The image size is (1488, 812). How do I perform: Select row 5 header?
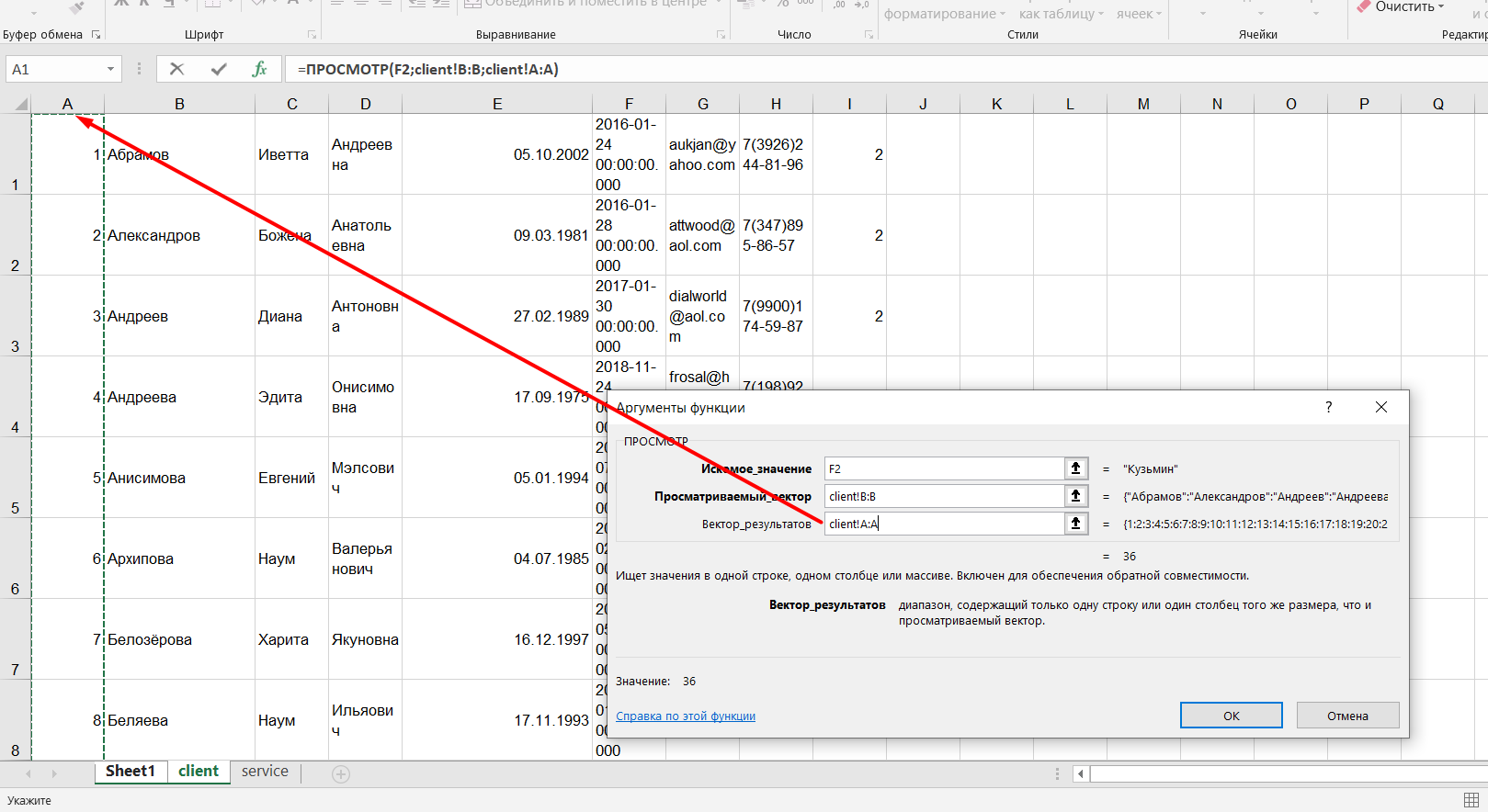[x=15, y=478]
